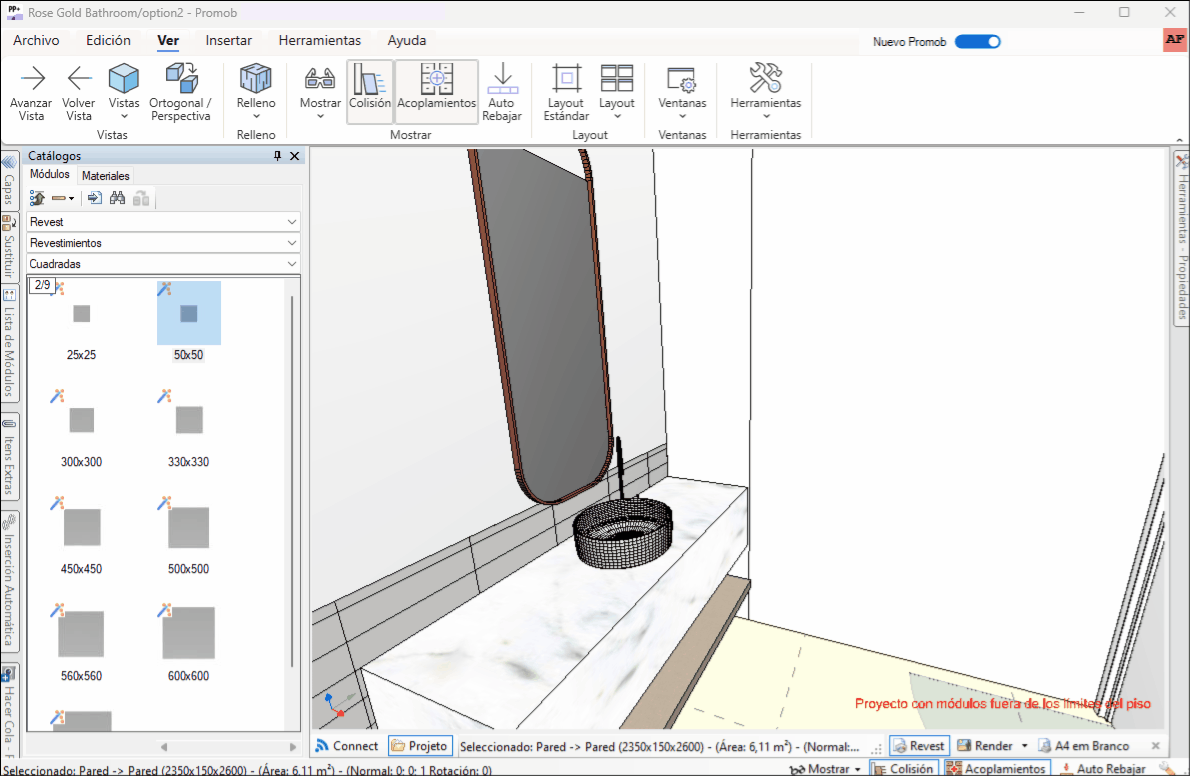Click Auto Rebajar in the ribbon
Screen dimensions: 1190x776
pyautogui.click(x=502, y=92)
